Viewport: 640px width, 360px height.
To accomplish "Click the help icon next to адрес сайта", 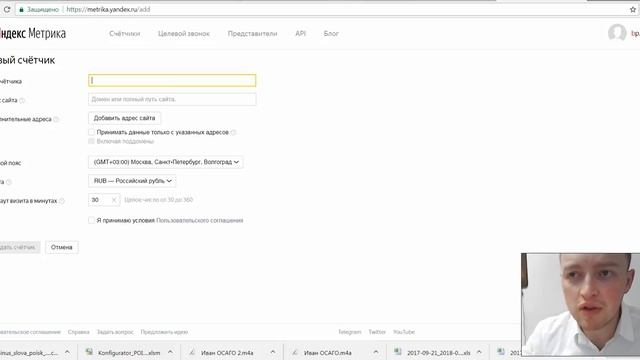I will click(x=22, y=100).
